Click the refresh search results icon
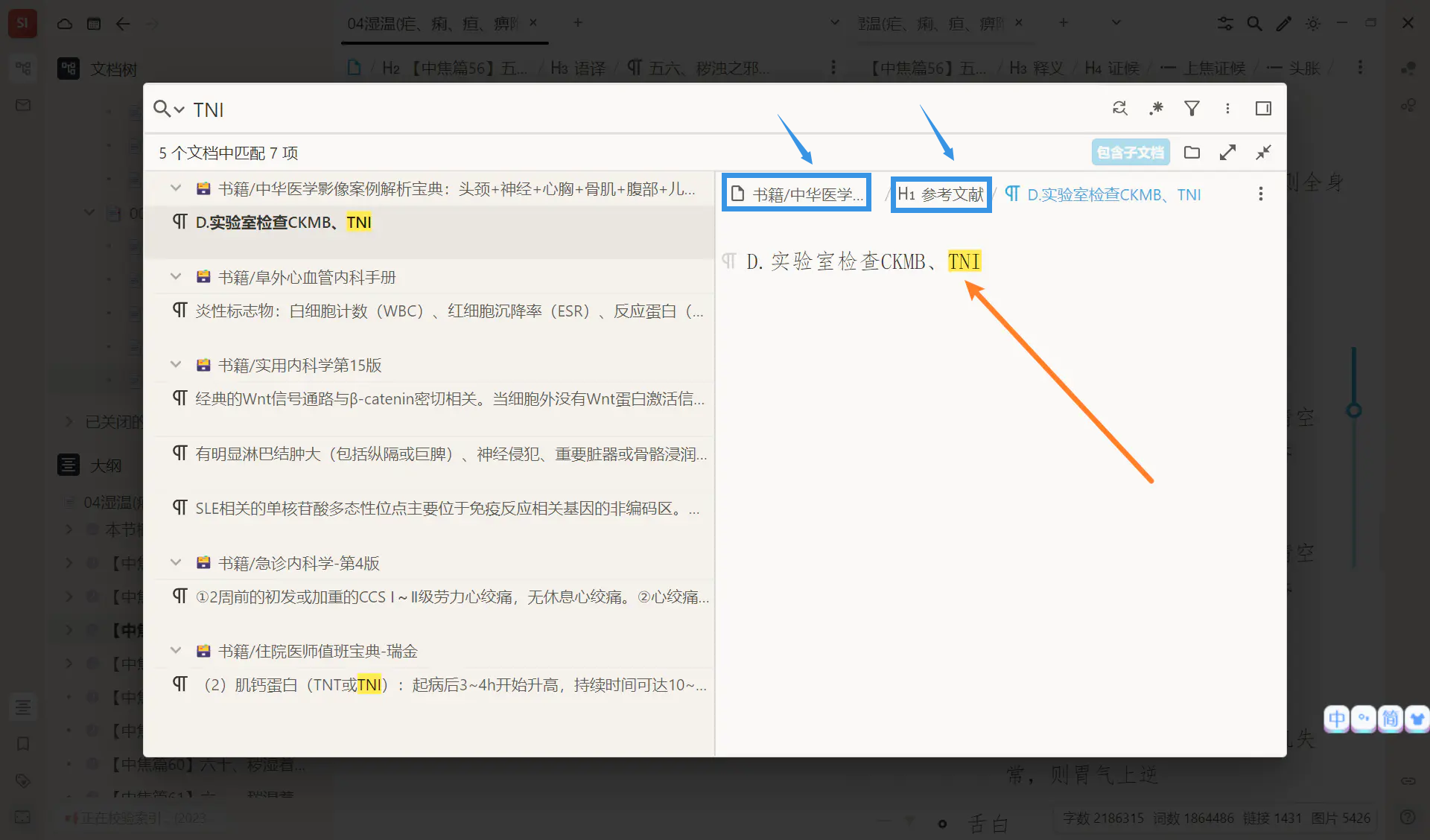 tap(1119, 109)
